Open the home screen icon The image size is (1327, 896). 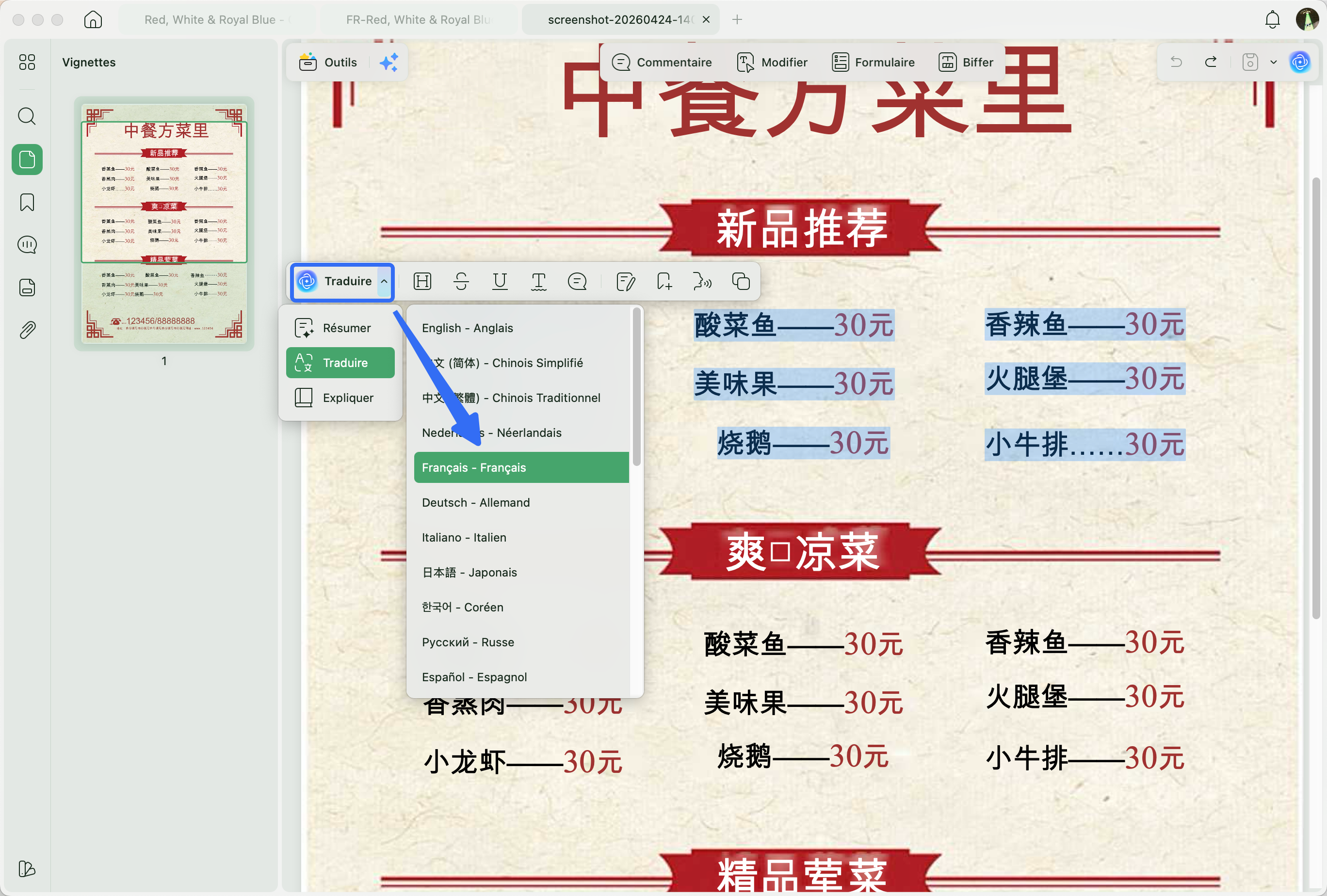93,19
